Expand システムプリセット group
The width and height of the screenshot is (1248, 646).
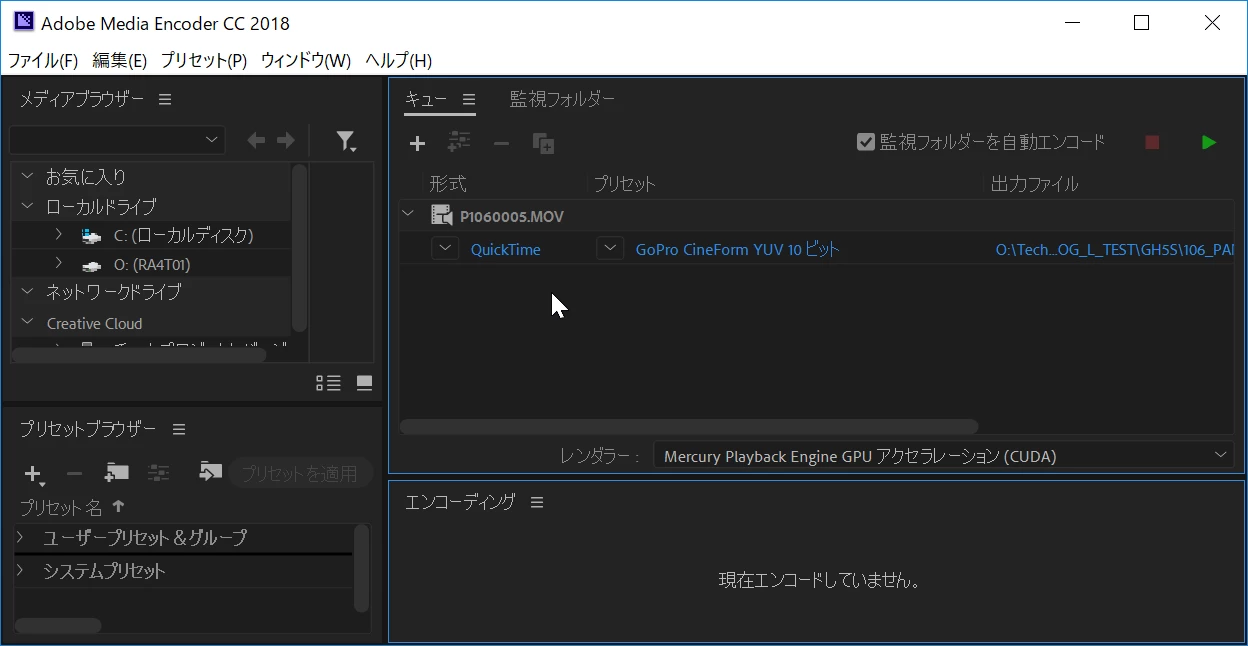[x=21, y=571]
